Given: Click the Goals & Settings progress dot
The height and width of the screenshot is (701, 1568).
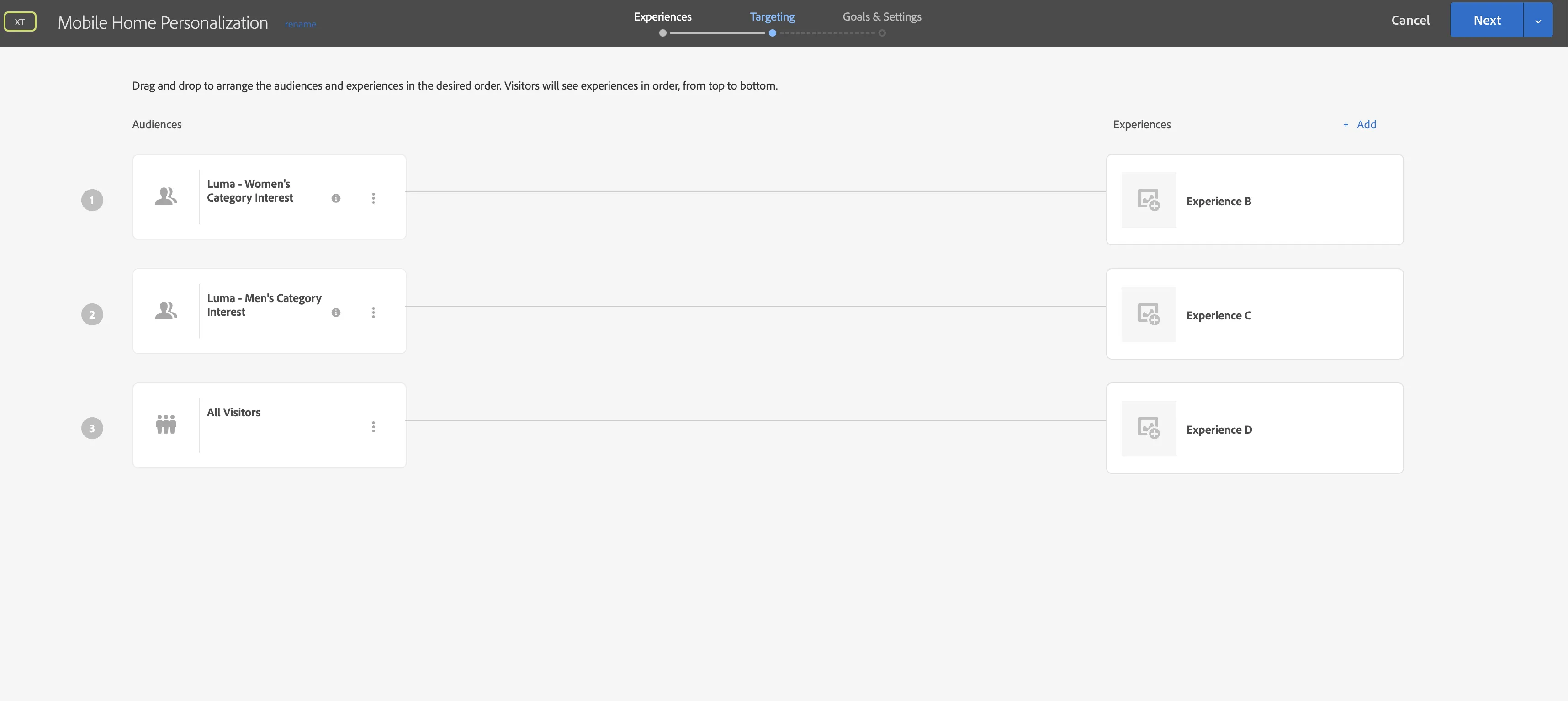Looking at the screenshot, I should coord(882,33).
